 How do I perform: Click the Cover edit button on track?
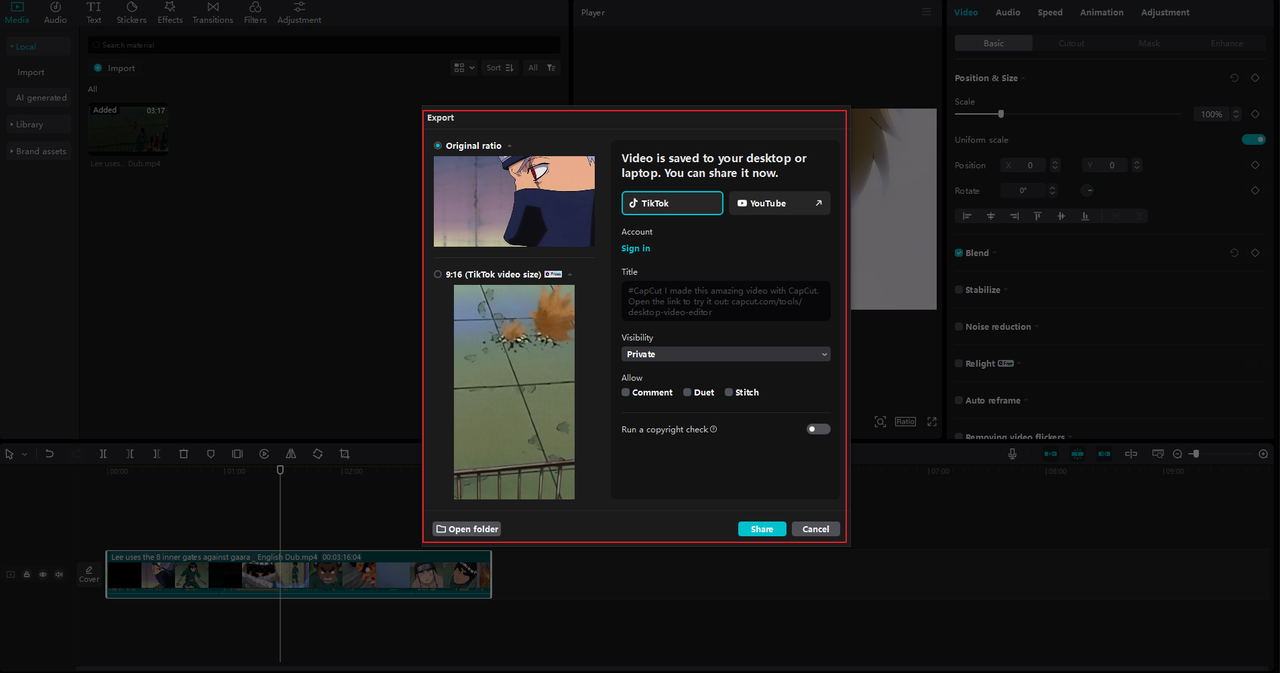[89, 574]
